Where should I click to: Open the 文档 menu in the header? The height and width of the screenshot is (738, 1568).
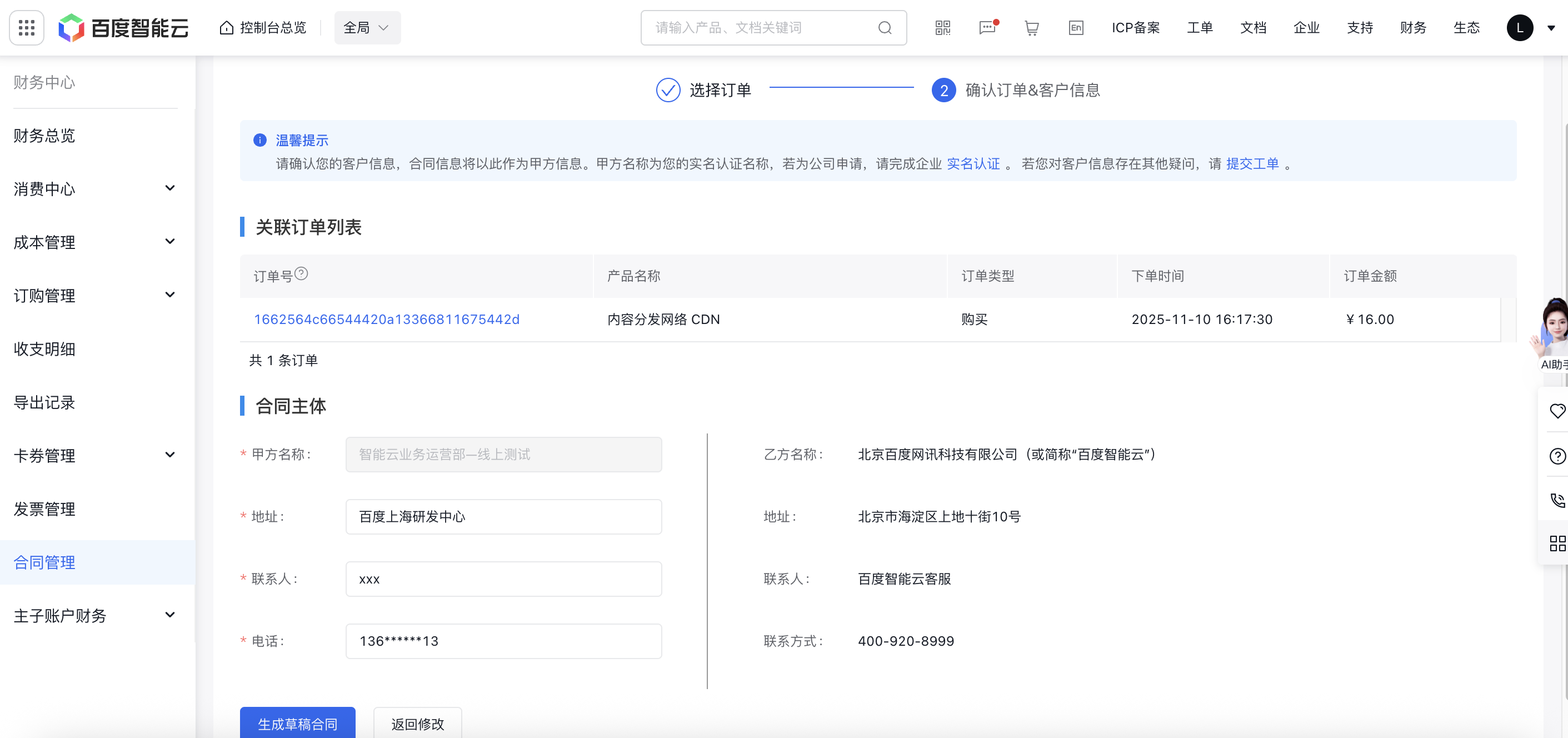pyautogui.click(x=1254, y=27)
